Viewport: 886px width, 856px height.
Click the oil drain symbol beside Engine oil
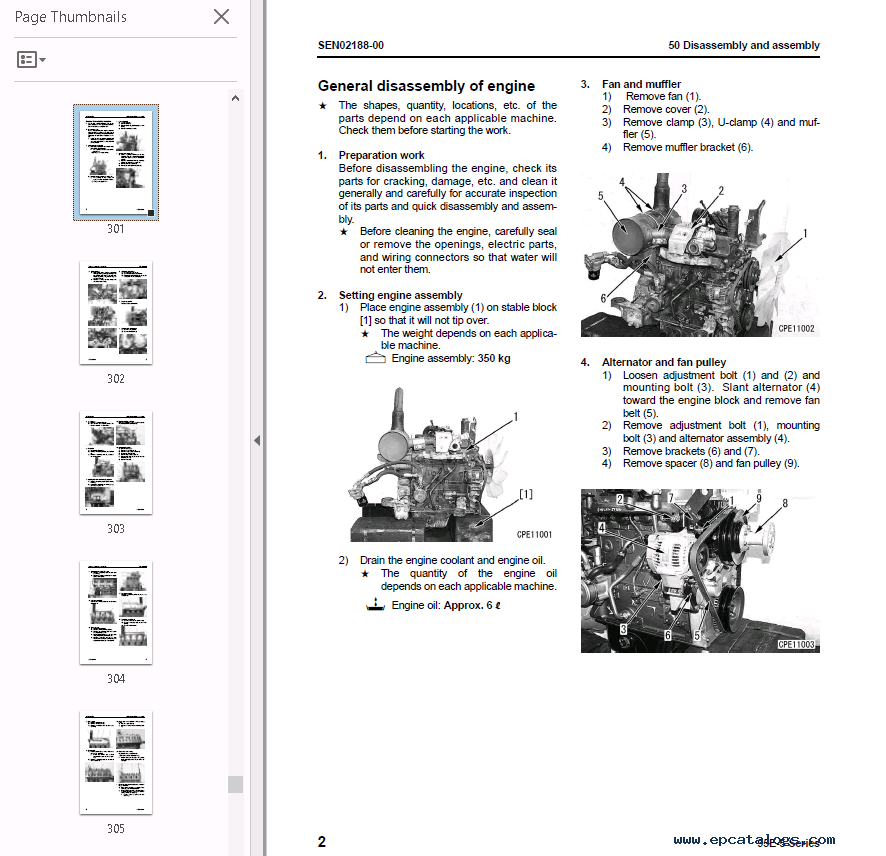[375, 605]
